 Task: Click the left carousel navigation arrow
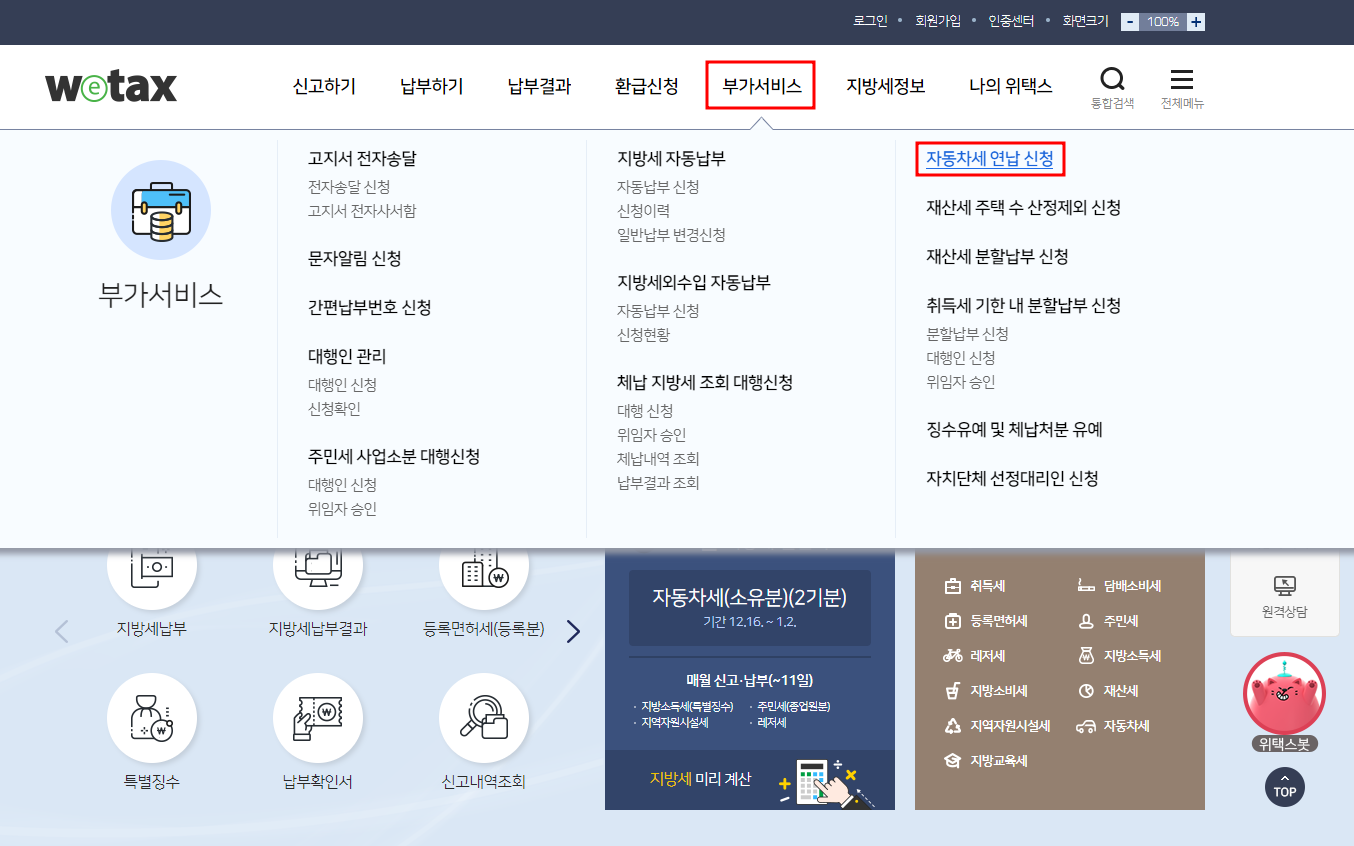pyautogui.click(x=61, y=630)
